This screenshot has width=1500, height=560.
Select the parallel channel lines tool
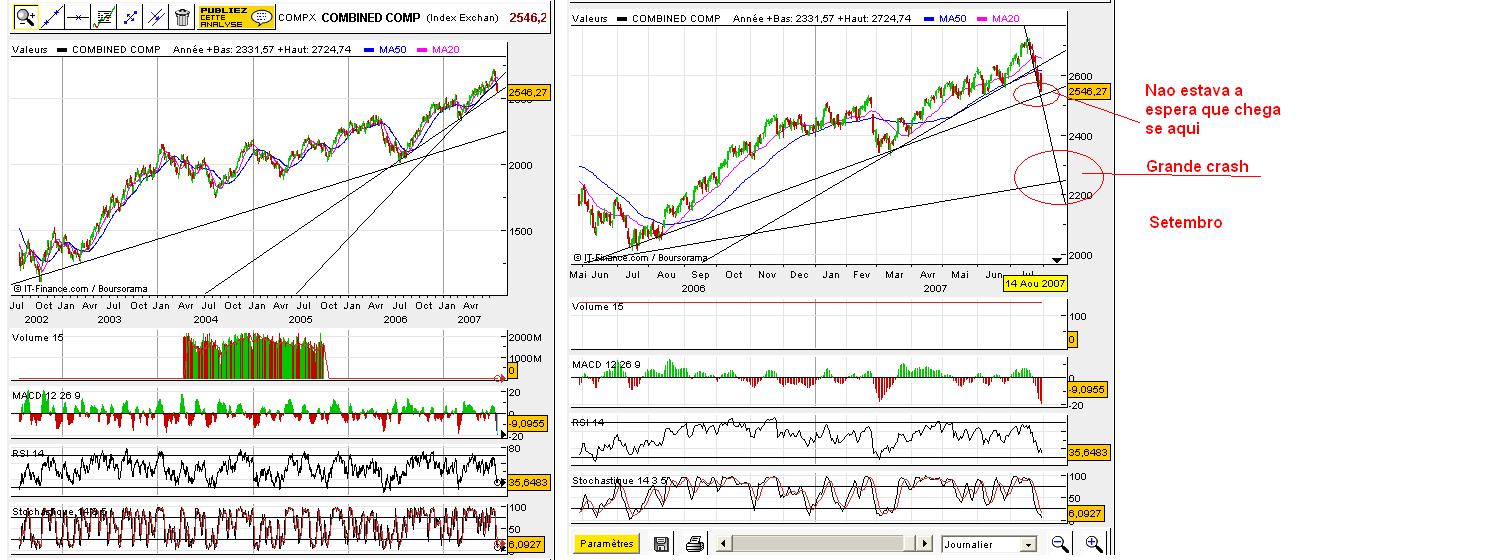coord(156,16)
